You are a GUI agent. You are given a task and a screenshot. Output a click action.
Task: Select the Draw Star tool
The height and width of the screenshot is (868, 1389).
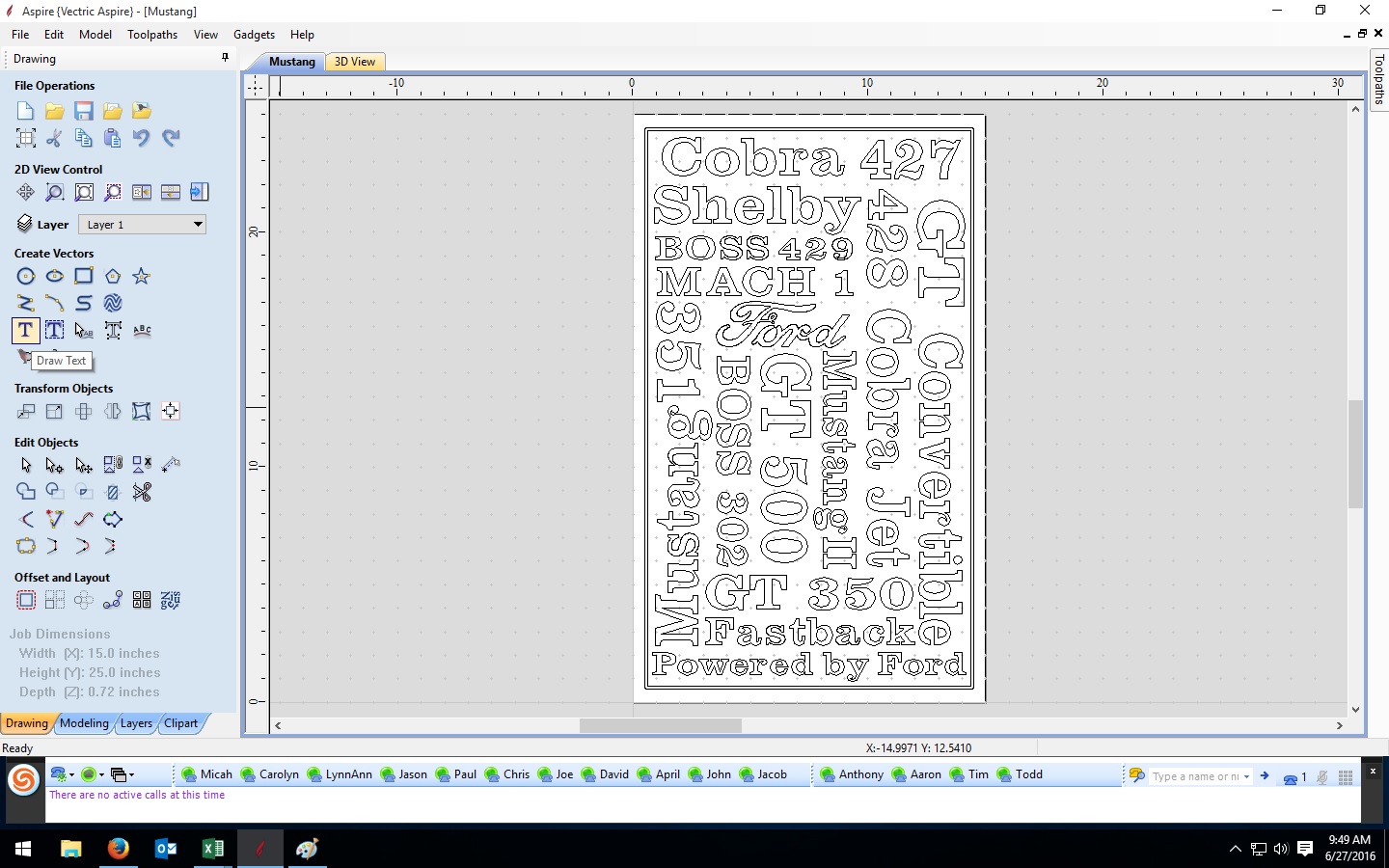pos(142,277)
